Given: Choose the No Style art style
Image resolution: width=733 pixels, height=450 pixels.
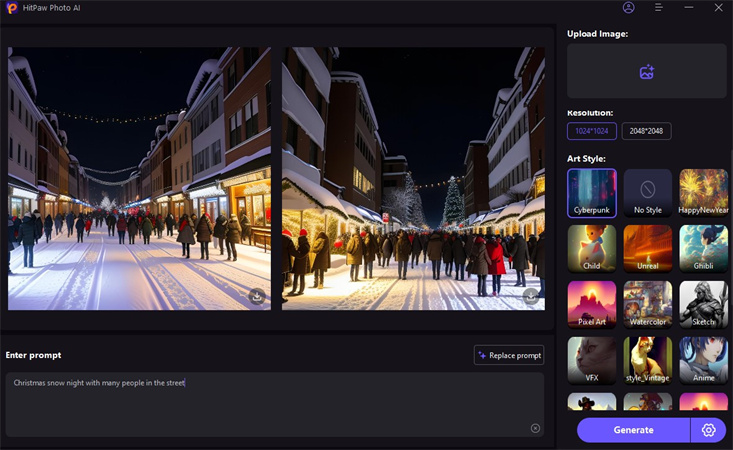Looking at the screenshot, I should [647, 193].
